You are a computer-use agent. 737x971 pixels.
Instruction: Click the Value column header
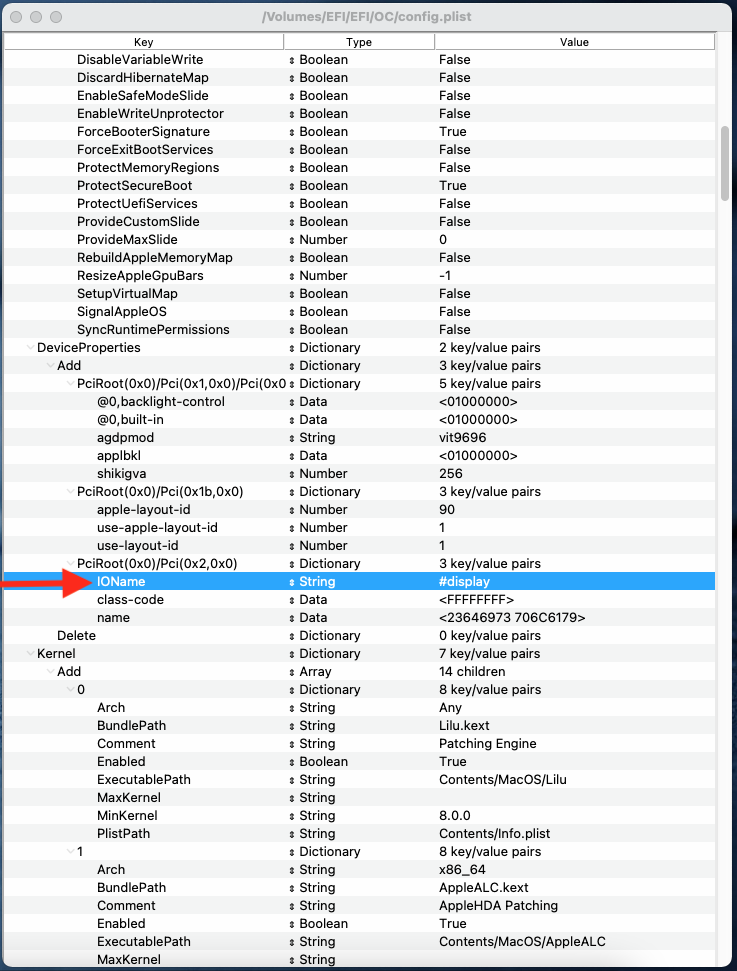coord(575,42)
